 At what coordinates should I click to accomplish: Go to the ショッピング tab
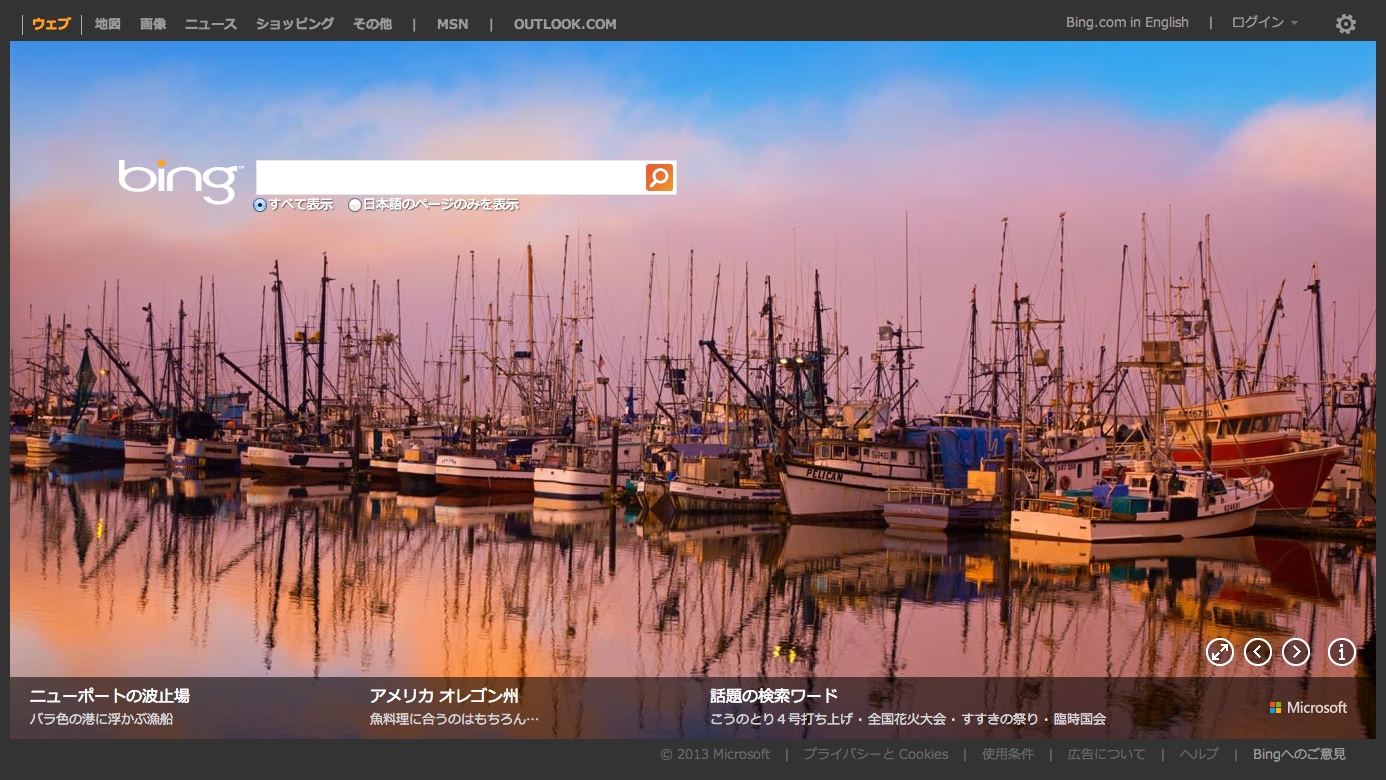(294, 24)
